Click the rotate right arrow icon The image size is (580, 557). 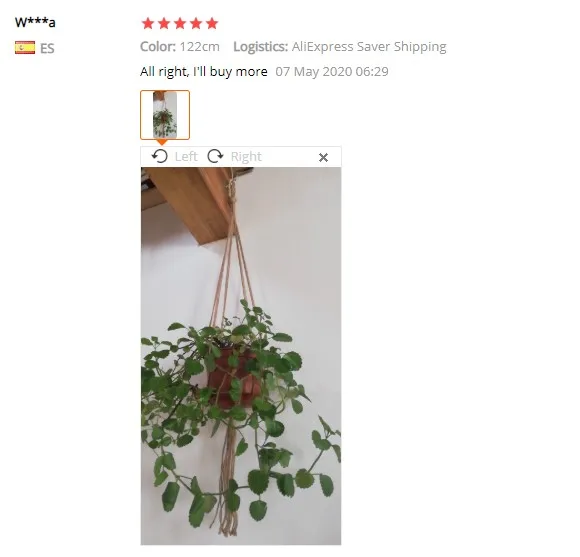coord(215,156)
